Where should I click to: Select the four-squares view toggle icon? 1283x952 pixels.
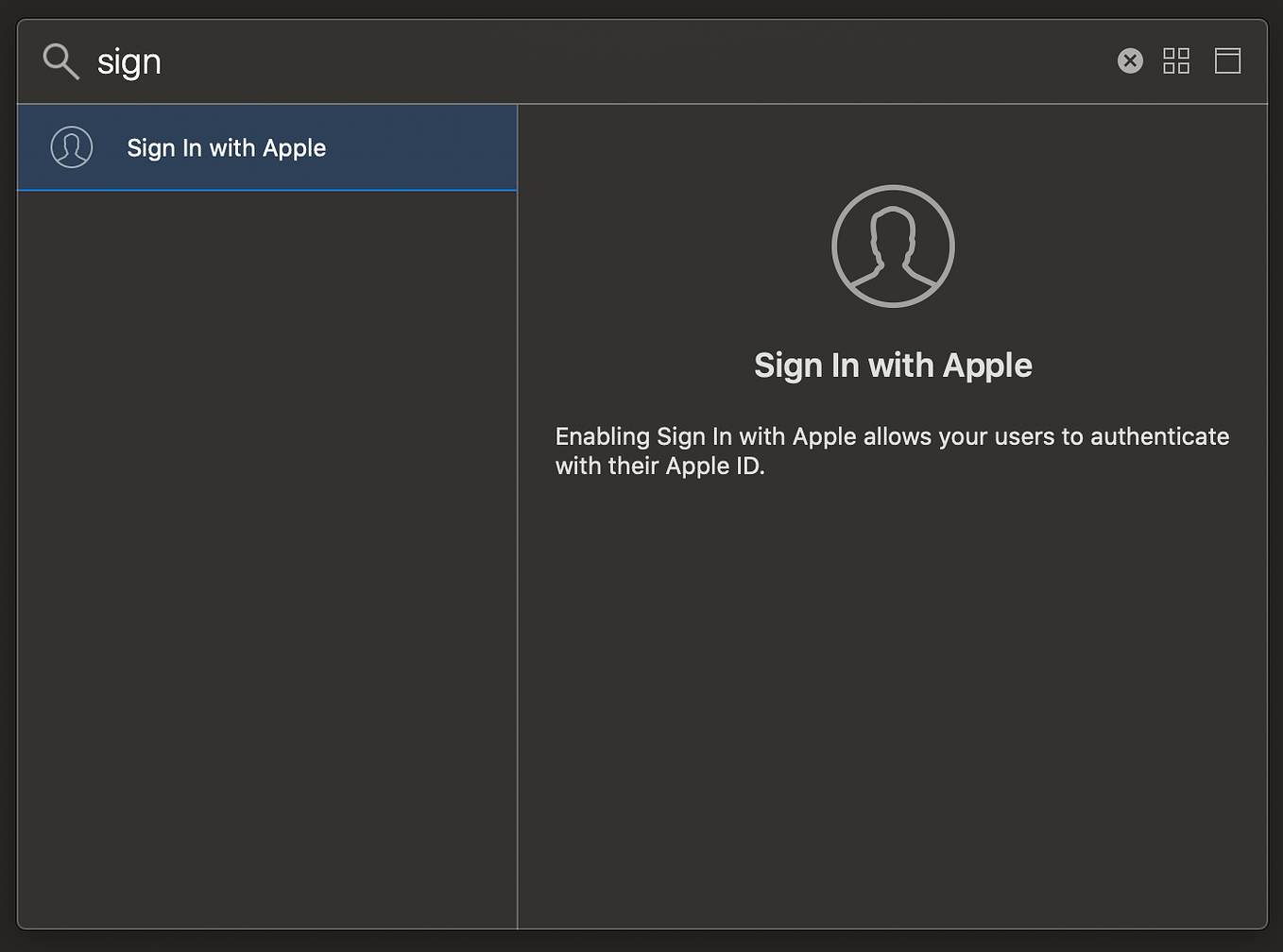coord(1176,60)
